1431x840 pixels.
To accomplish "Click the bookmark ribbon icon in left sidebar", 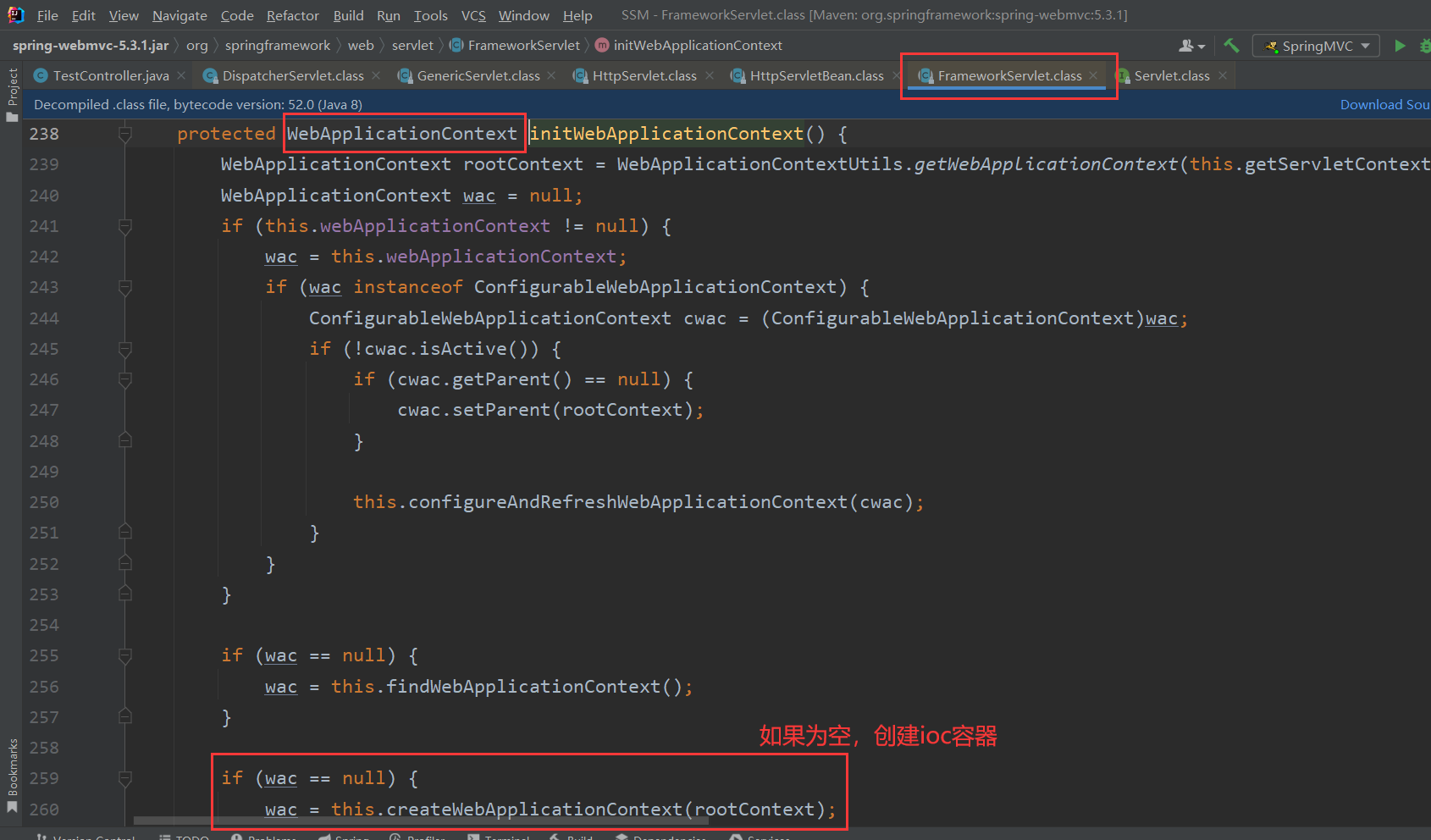I will pos(12,807).
